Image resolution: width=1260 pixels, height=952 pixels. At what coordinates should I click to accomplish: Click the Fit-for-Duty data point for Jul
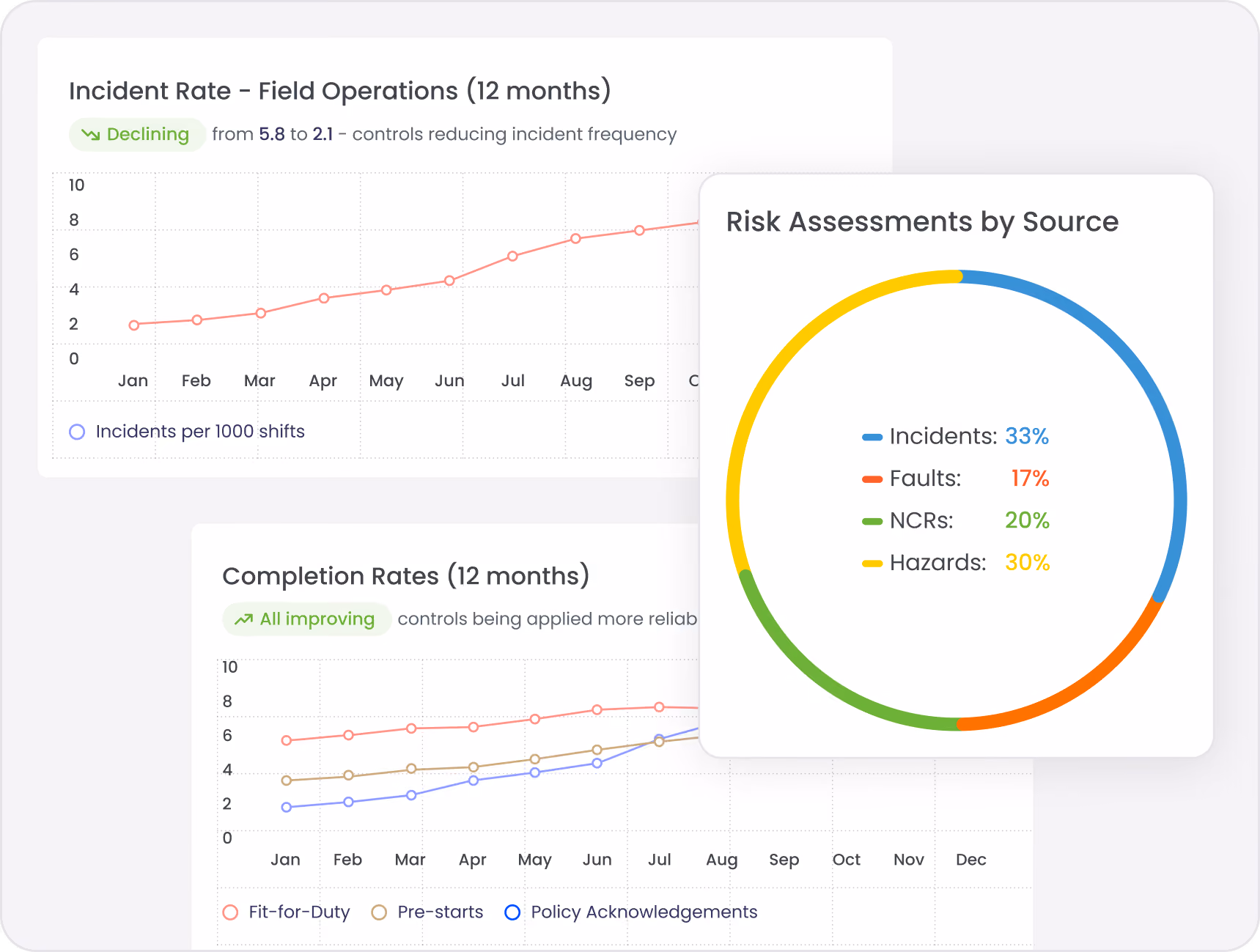pyautogui.click(x=659, y=707)
